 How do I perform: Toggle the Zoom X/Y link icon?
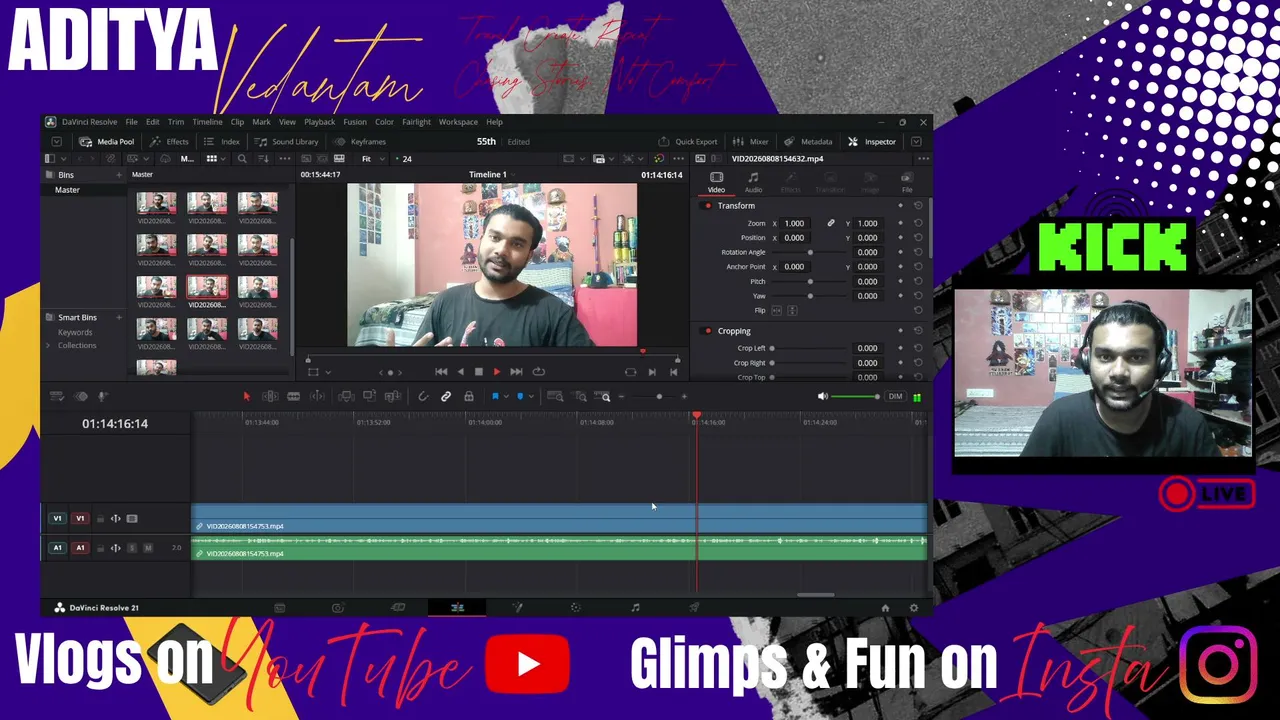click(x=830, y=223)
